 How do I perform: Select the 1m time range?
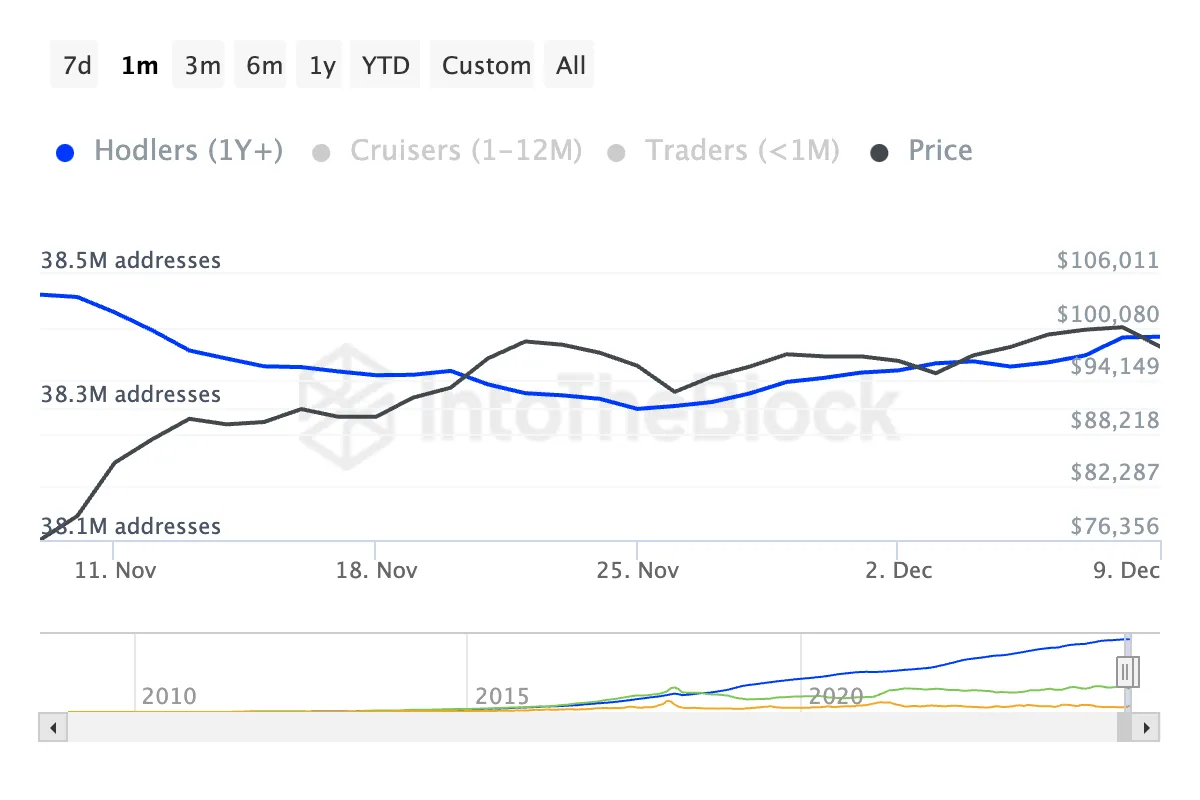click(x=139, y=66)
